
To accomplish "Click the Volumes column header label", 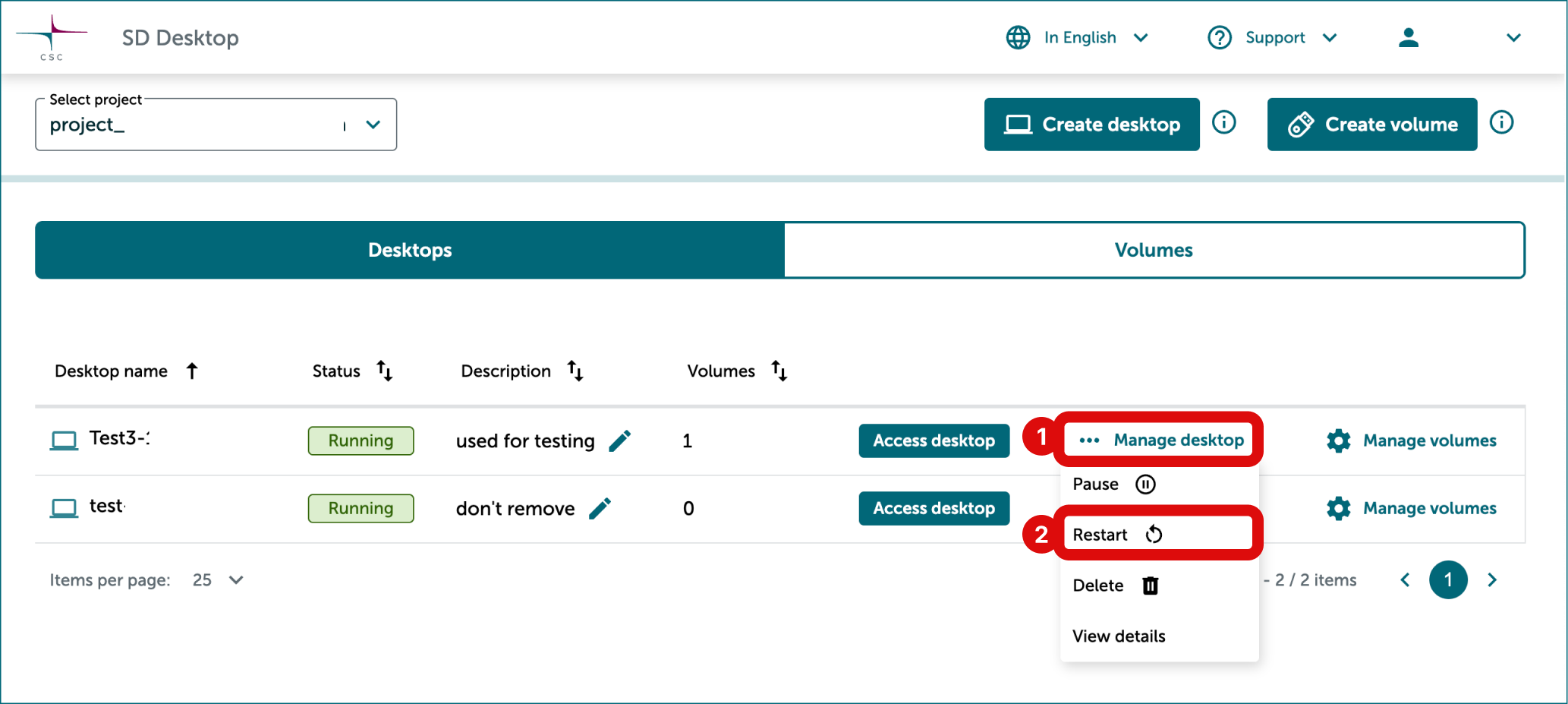I will point(721,371).
